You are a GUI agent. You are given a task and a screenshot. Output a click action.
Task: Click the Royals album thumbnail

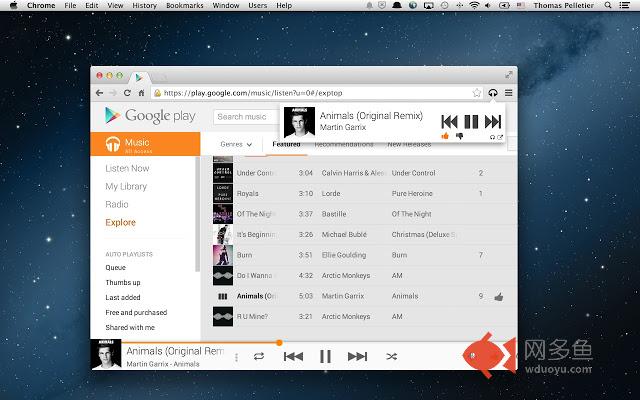pyautogui.click(x=223, y=193)
